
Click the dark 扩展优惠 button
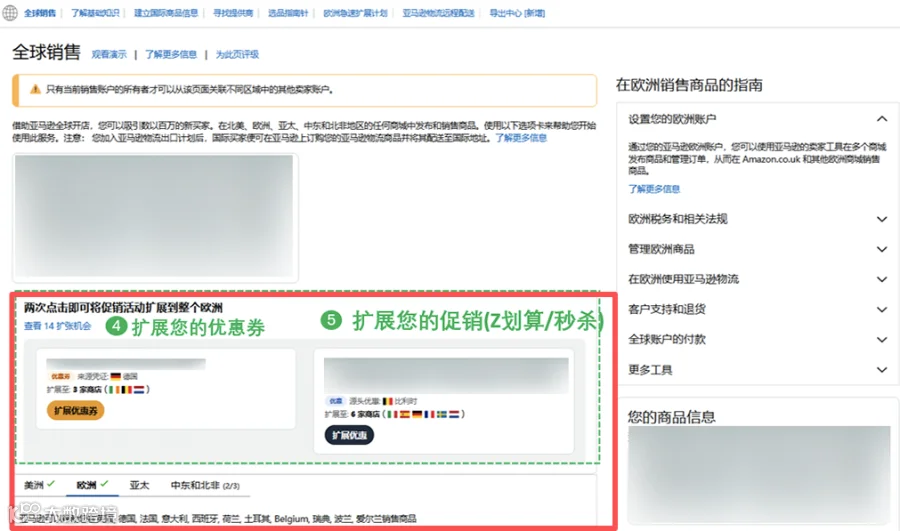[x=349, y=435]
